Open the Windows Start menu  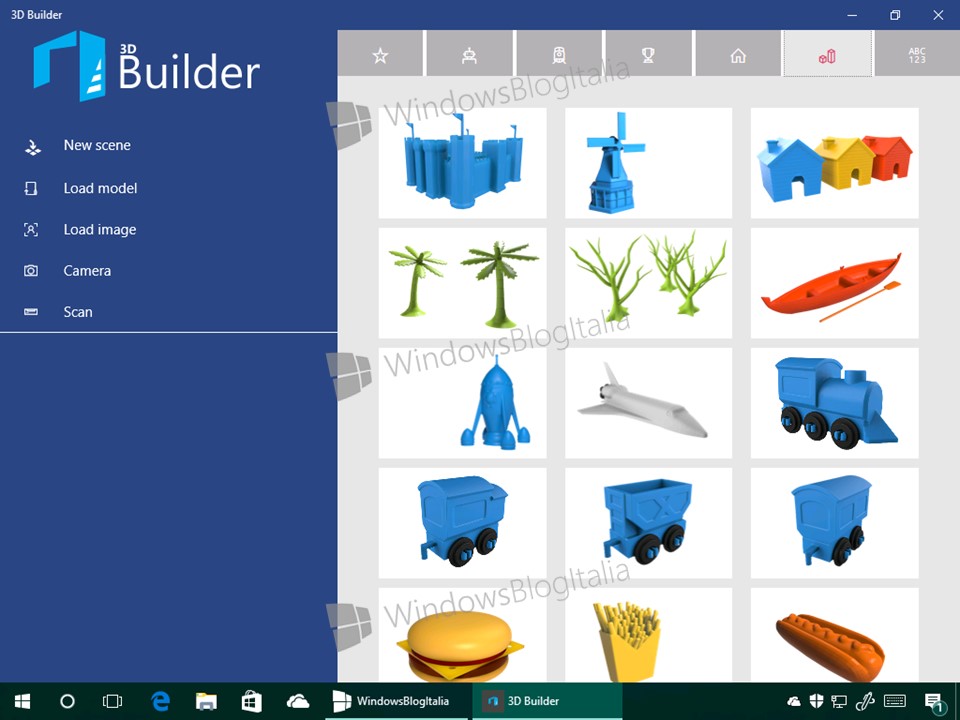tap(23, 701)
